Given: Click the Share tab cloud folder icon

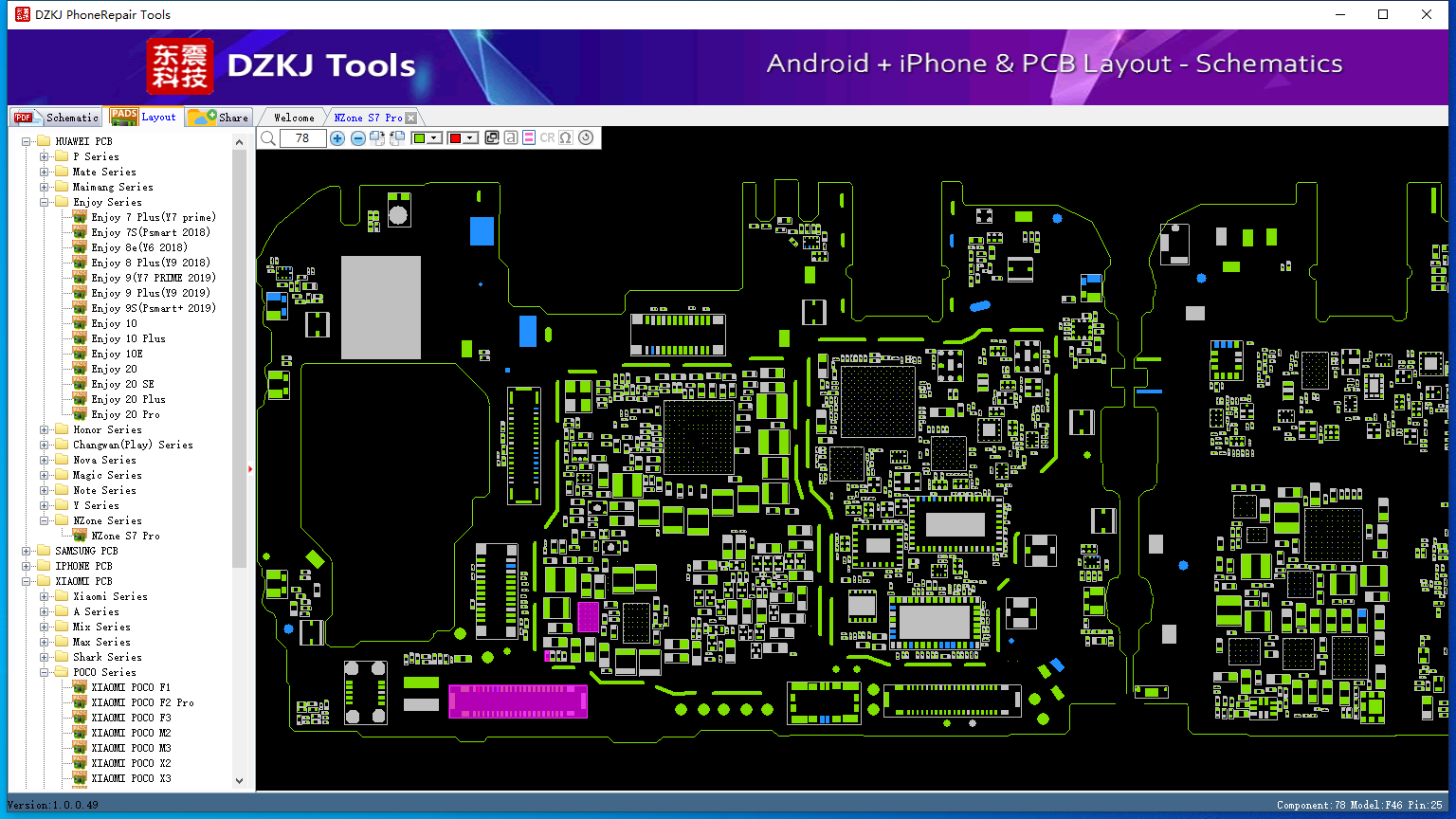Looking at the screenshot, I should (x=202, y=117).
